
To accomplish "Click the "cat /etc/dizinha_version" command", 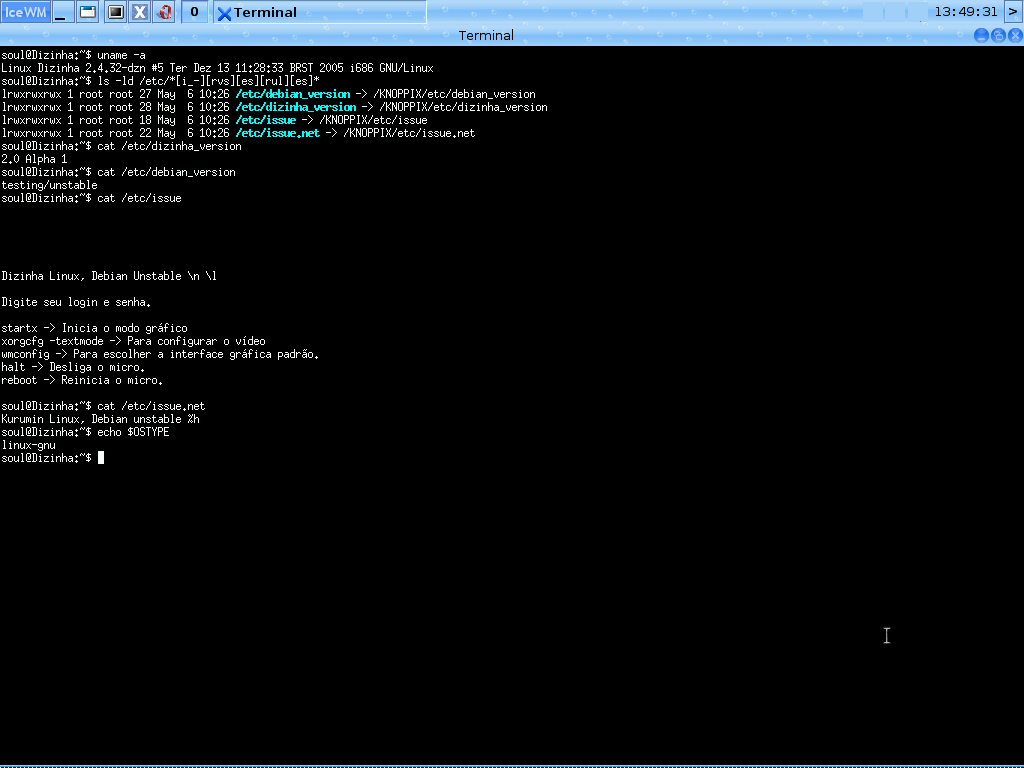I will coord(169,146).
